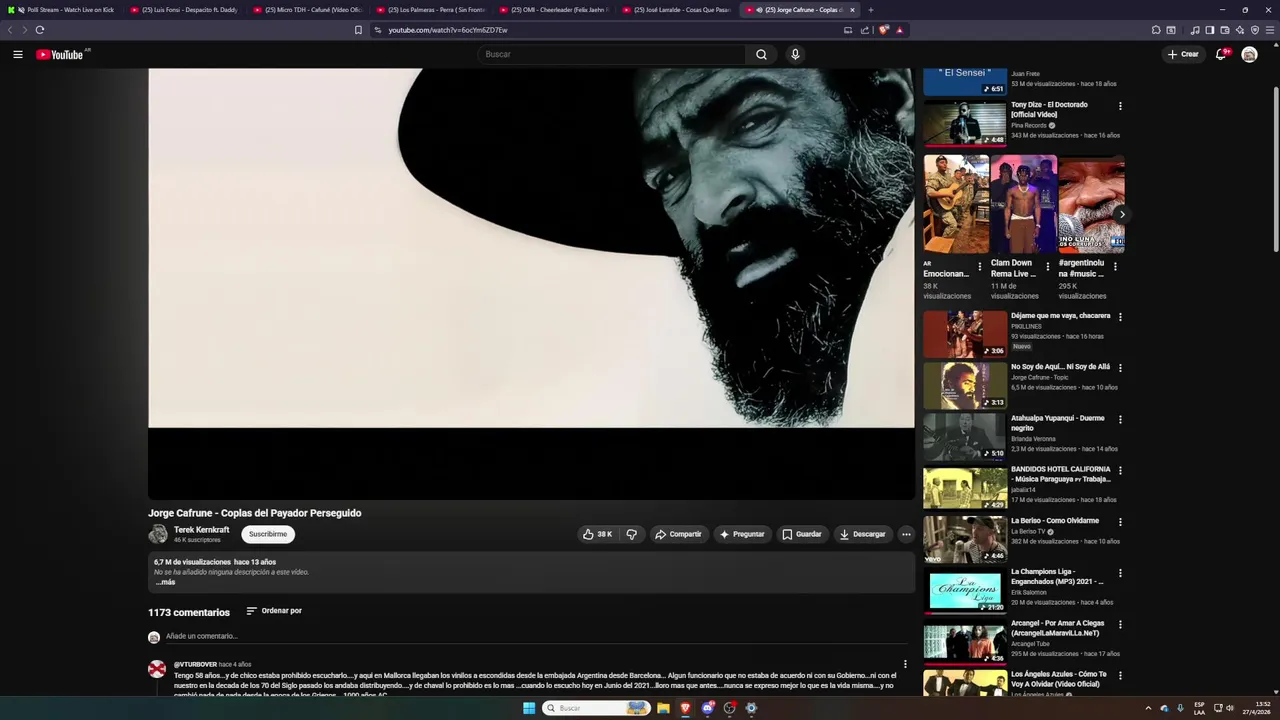Open Tony Dize El Doctorado thumbnail
This screenshot has height=720, width=1280.
(964, 122)
